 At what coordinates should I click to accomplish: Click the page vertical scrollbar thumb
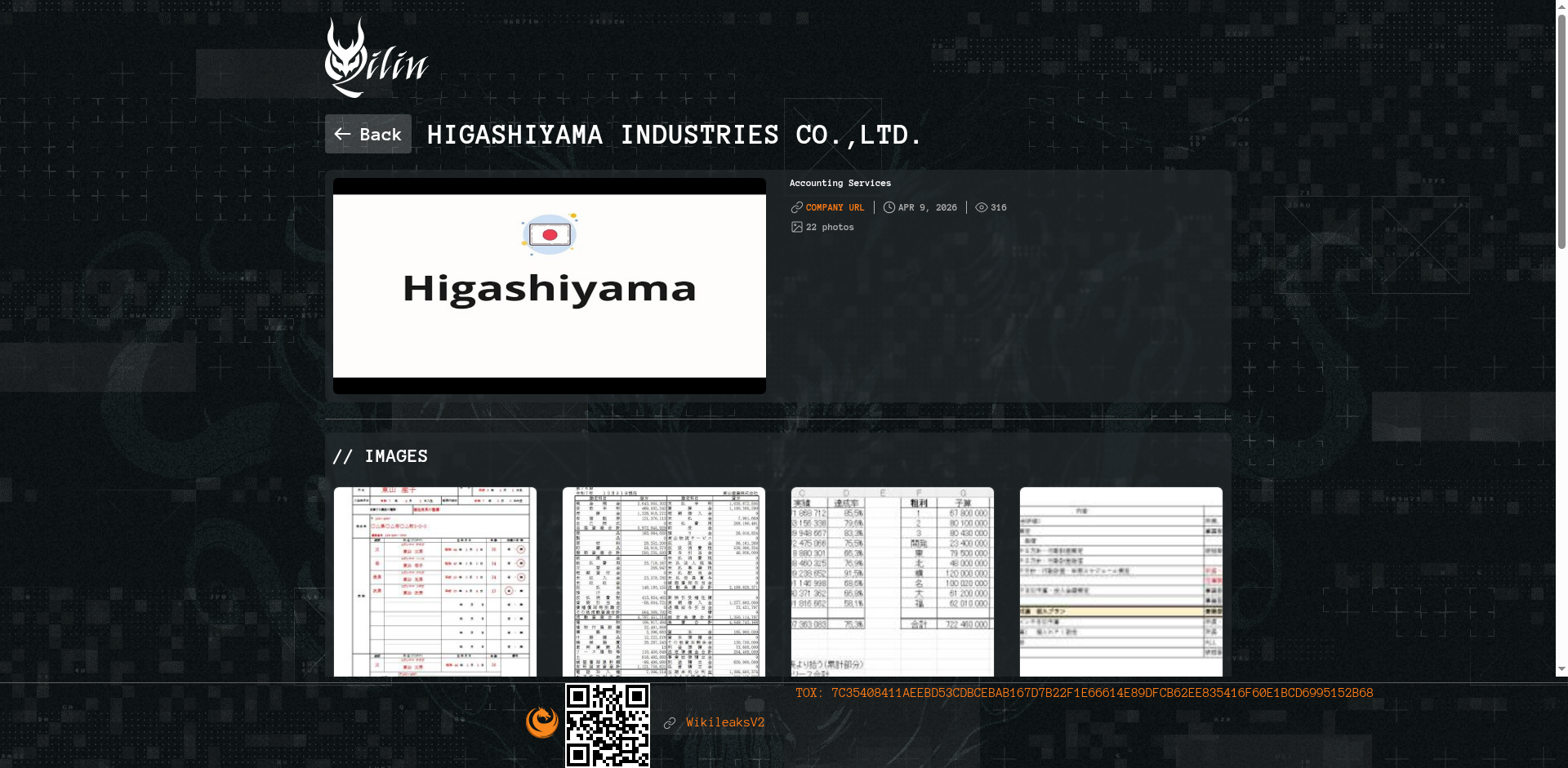1561,130
